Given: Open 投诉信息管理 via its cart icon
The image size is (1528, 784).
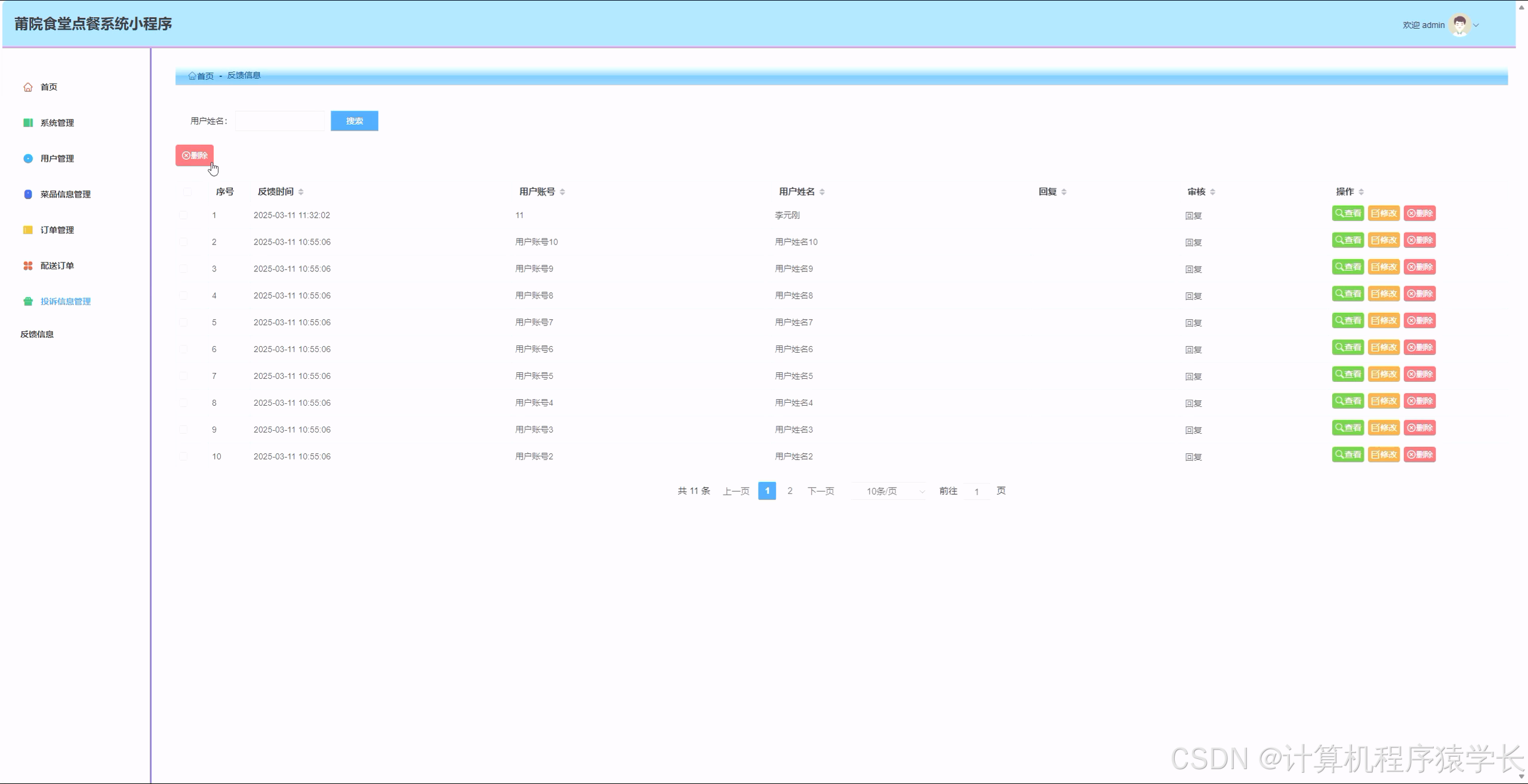Looking at the screenshot, I should pyautogui.click(x=28, y=301).
